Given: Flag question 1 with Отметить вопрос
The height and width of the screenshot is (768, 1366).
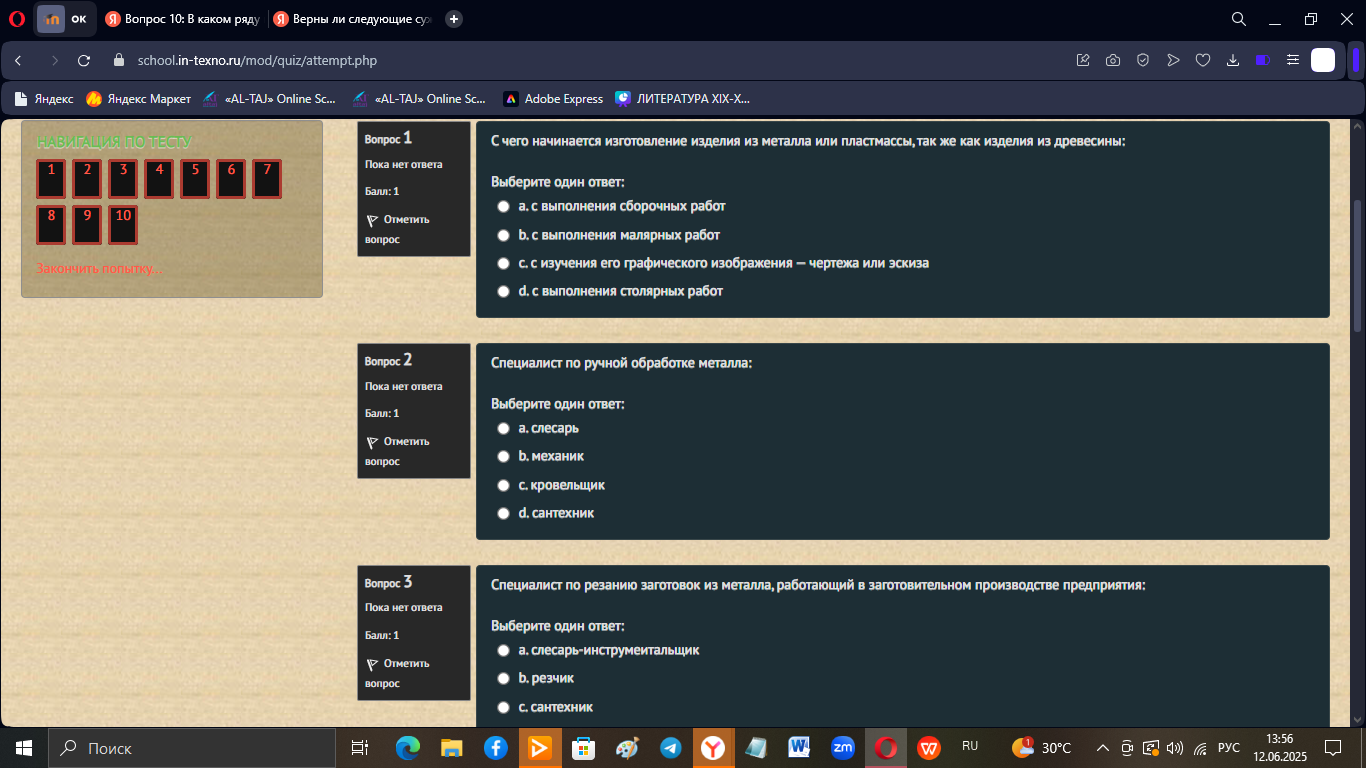Looking at the screenshot, I should (397, 229).
